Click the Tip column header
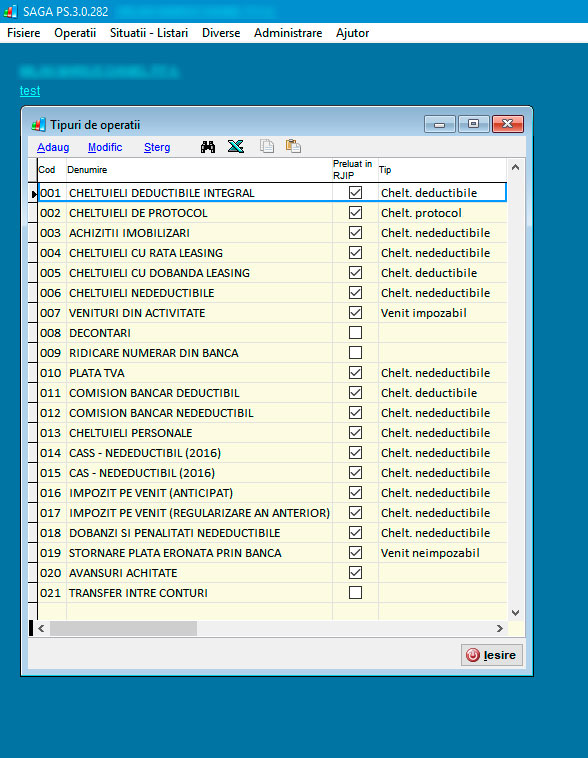 442,170
